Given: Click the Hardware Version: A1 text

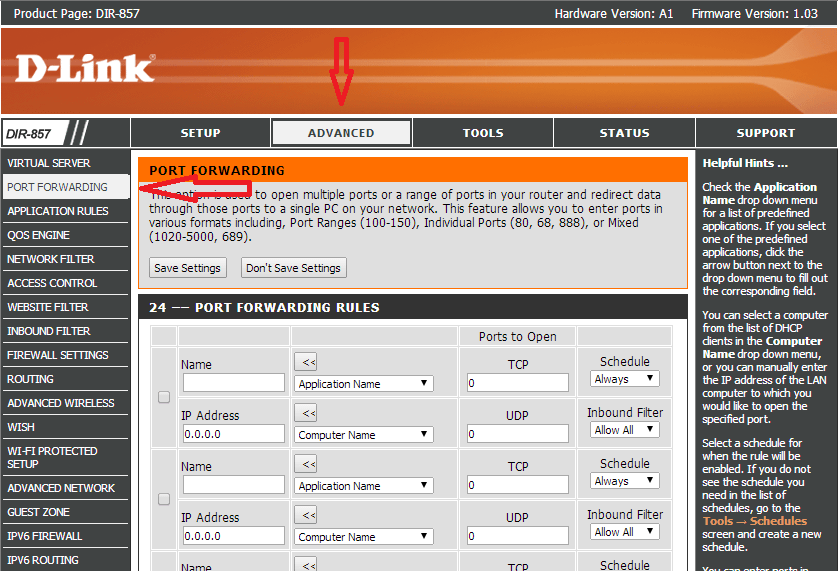Looking at the screenshot, I should pos(614,13).
